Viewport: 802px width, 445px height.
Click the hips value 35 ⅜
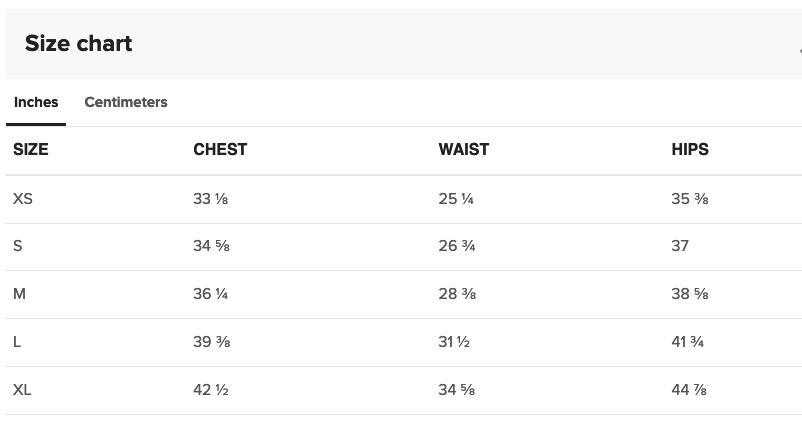pyautogui.click(x=689, y=198)
